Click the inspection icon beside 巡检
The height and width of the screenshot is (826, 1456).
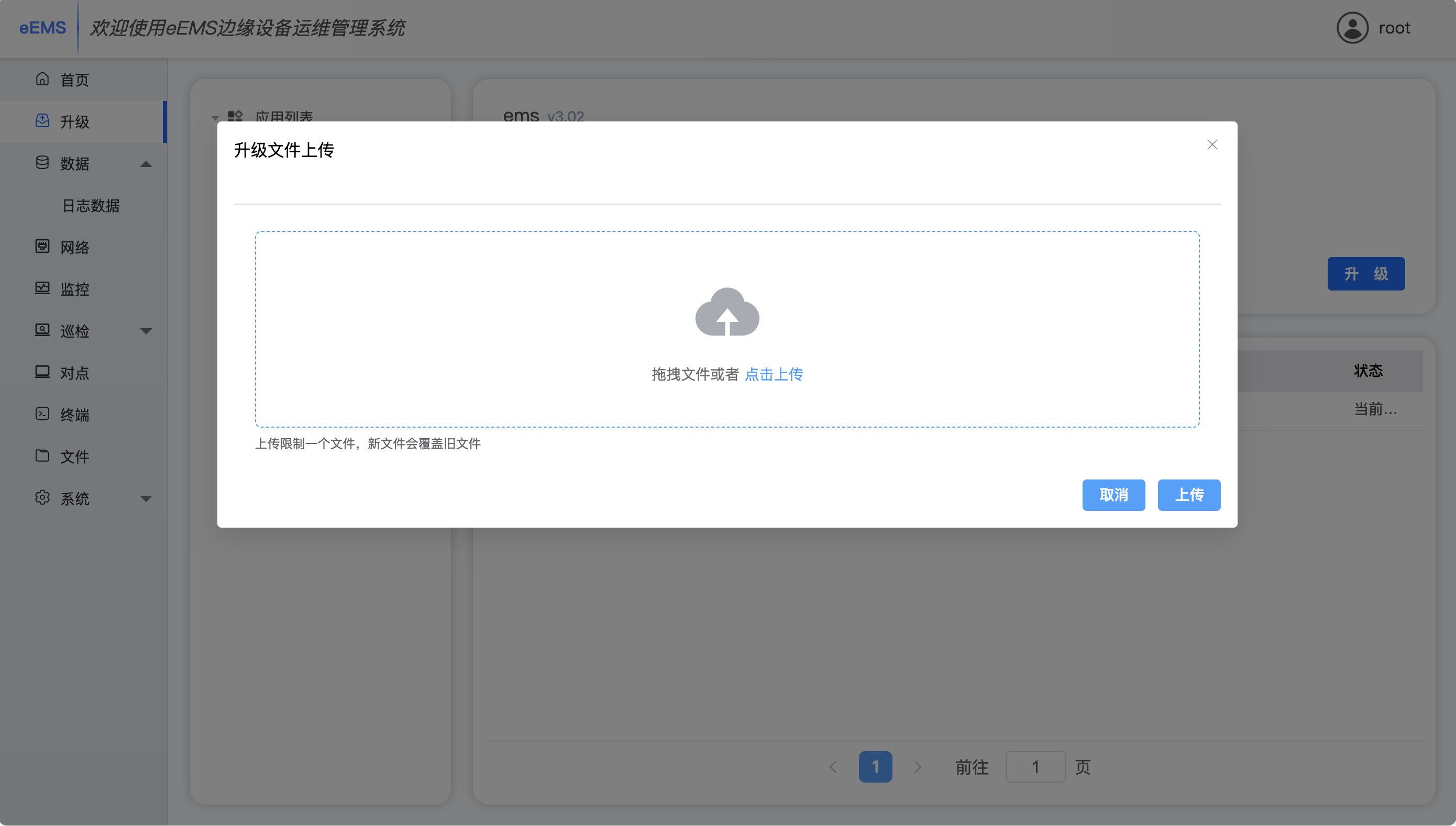click(x=42, y=330)
